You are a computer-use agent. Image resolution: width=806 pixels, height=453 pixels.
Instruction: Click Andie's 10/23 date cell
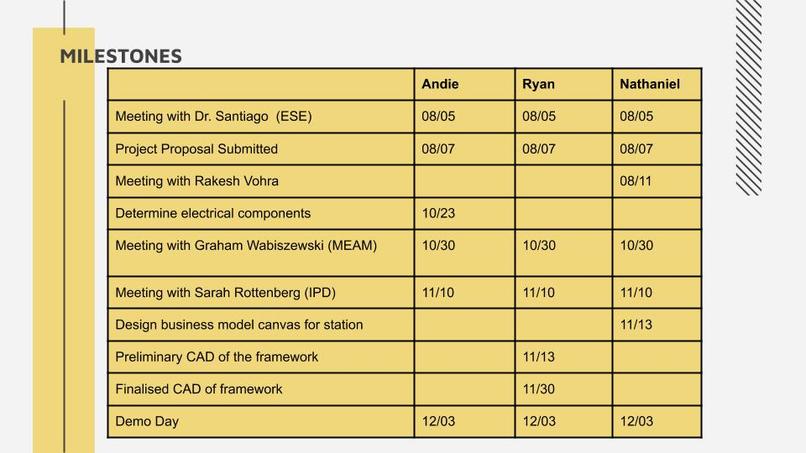(x=465, y=213)
